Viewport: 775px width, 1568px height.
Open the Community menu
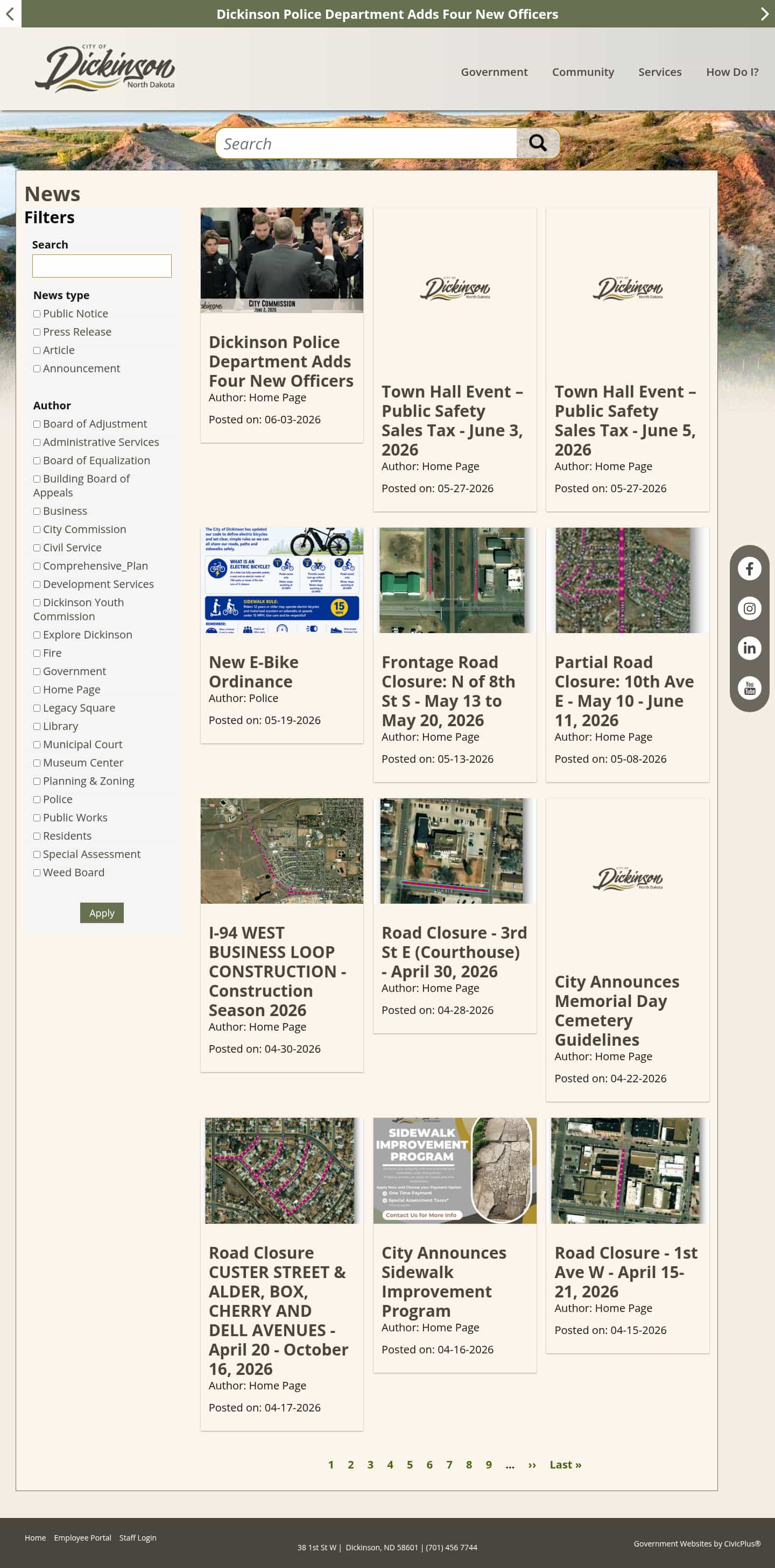coord(583,72)
